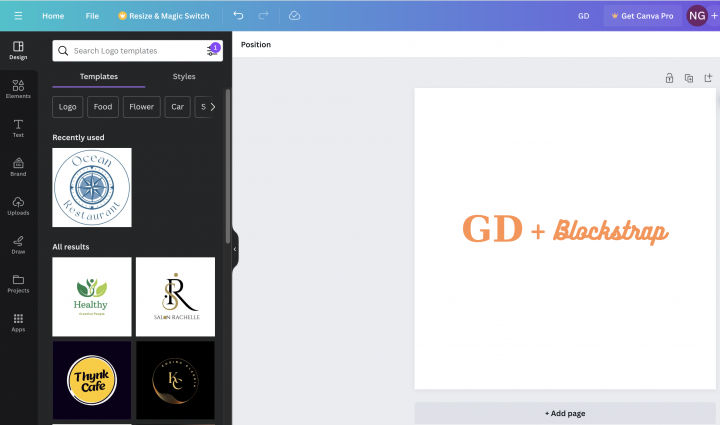Click Get Canva Pro button
Image resolution: width=720 pixels, height=425 pixels.
[x=642, y=16]
